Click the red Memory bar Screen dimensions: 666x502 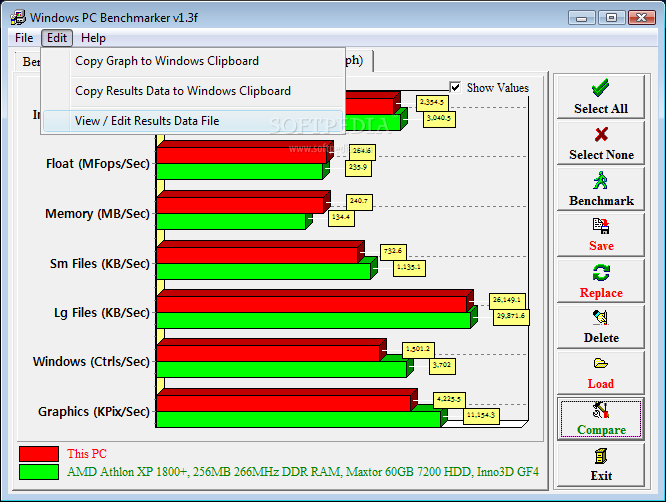(240, 205)
